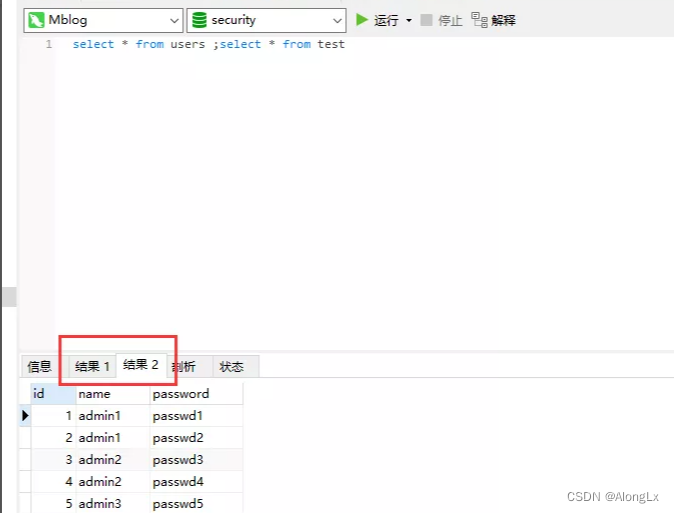Click the line number 1 in gutter
The height and width of the screenshot is (513, 674).
(49, 44)
